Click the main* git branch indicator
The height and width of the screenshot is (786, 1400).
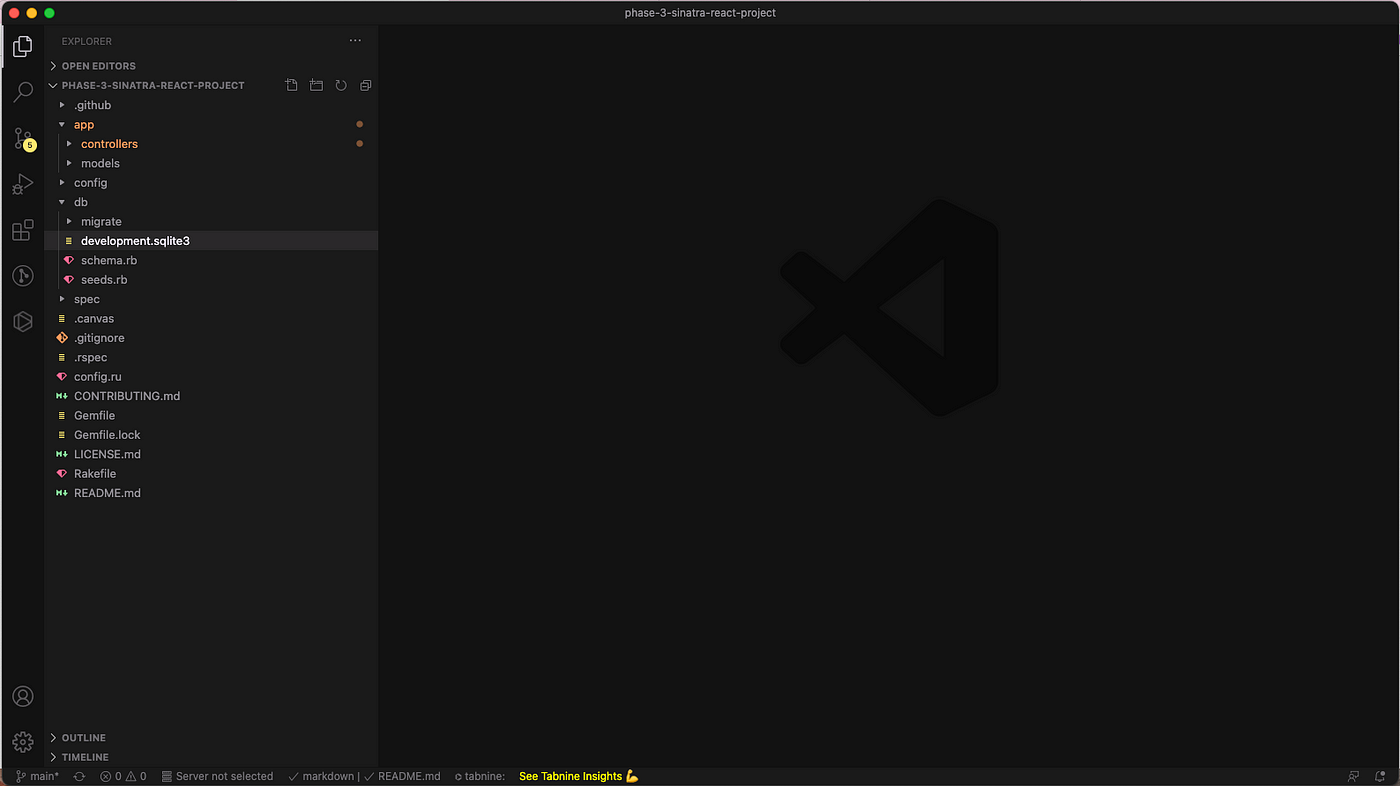38,776
